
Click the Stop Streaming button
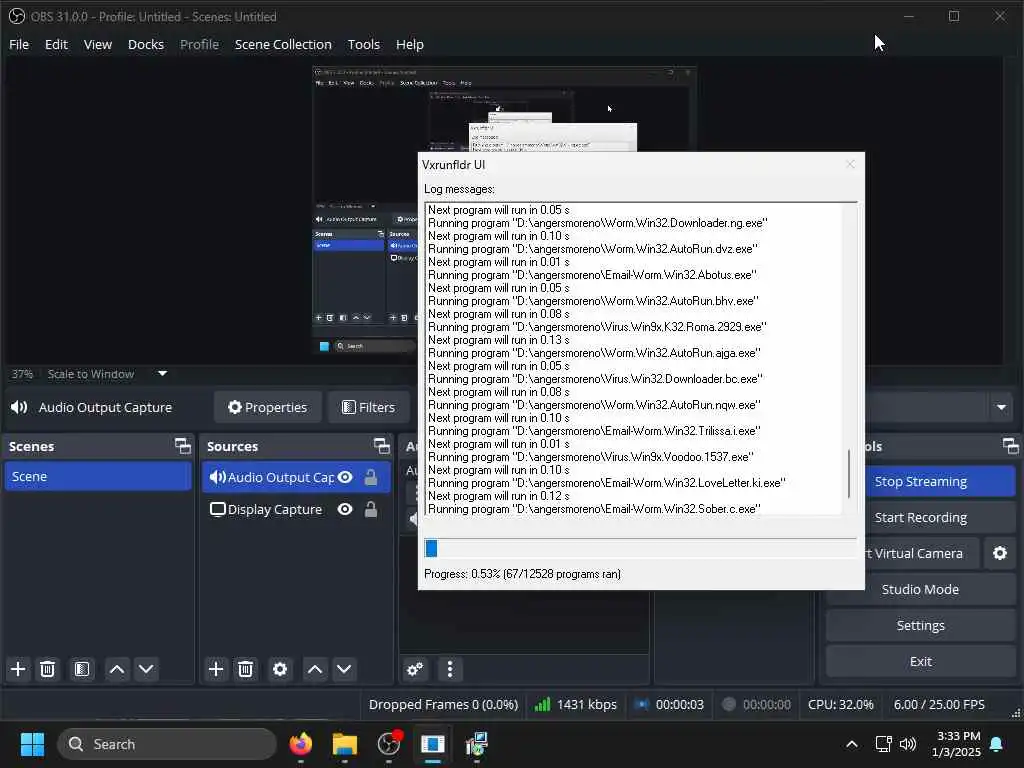click(940, 481)
